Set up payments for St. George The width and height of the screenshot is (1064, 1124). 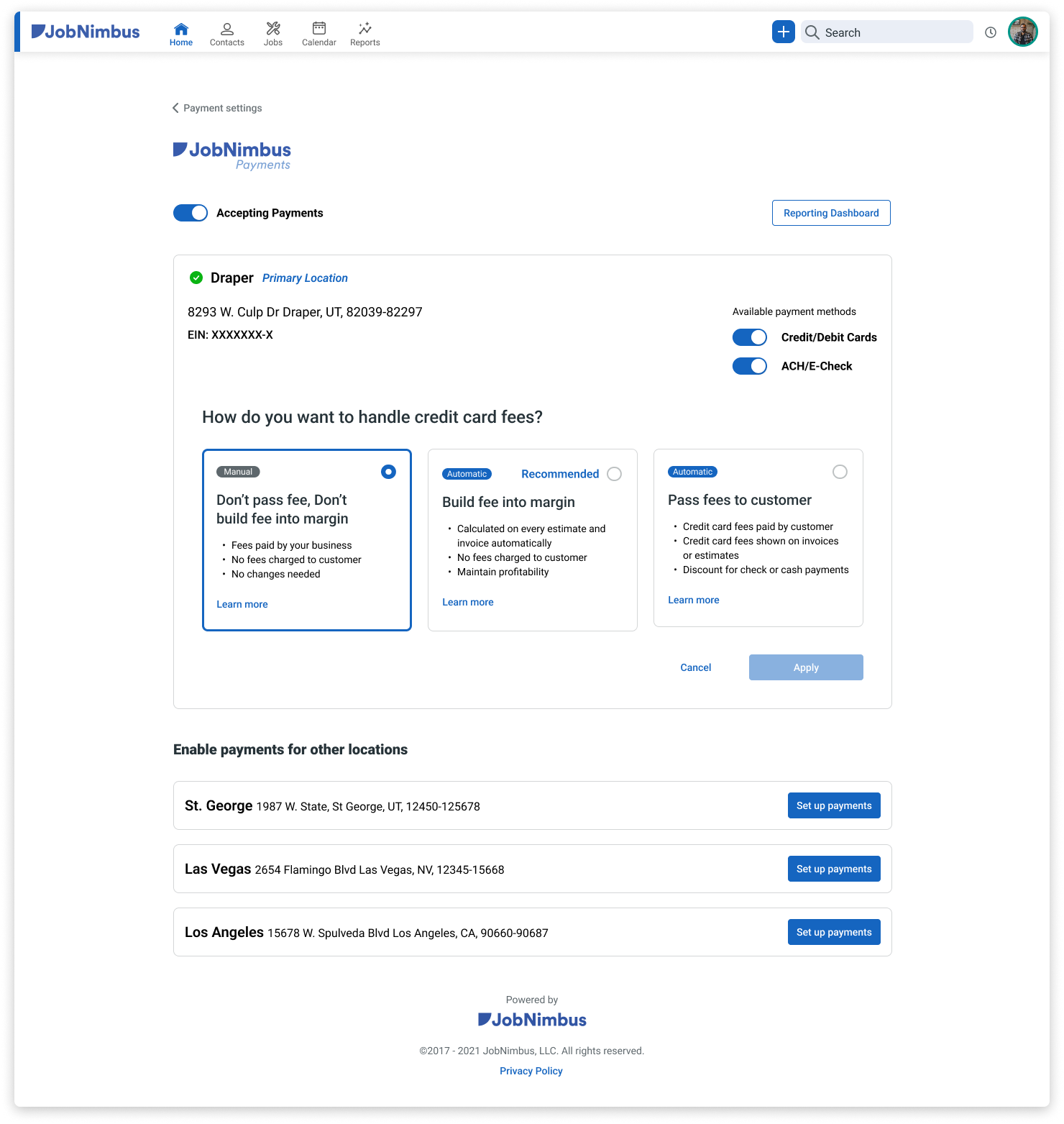[x=834, y=805]
